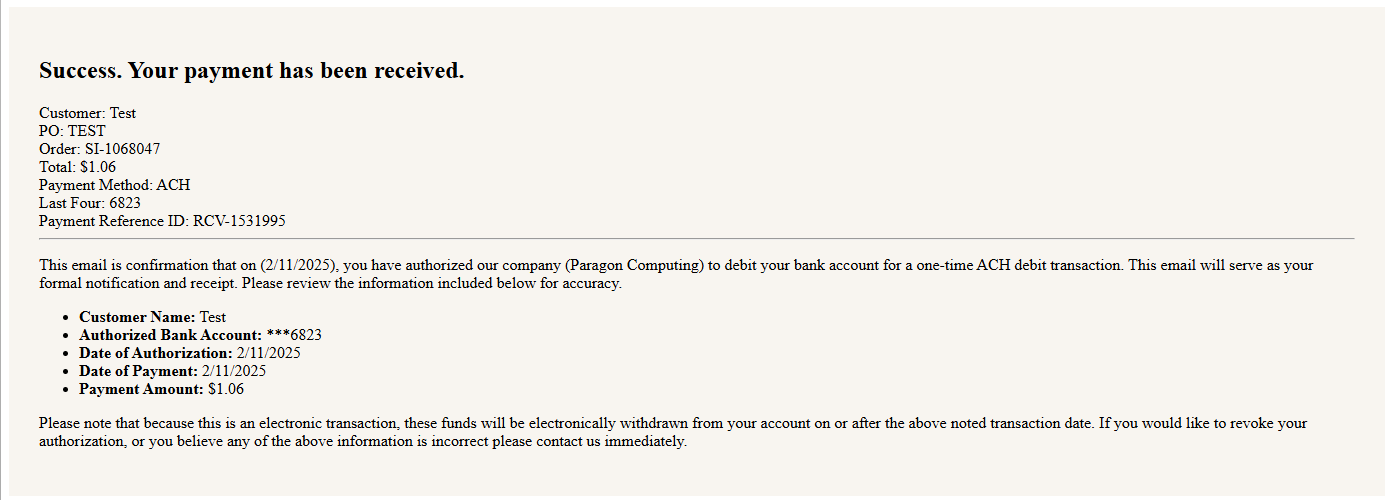Viewport: 1391px width, 500px height.
Task: Click the 'Last Four: 6823' line
Action: point(89,203)
